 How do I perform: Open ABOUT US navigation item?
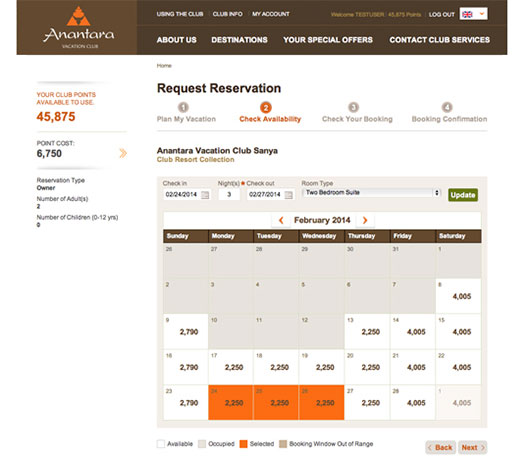pyautogui.click(x=176, y=40)
